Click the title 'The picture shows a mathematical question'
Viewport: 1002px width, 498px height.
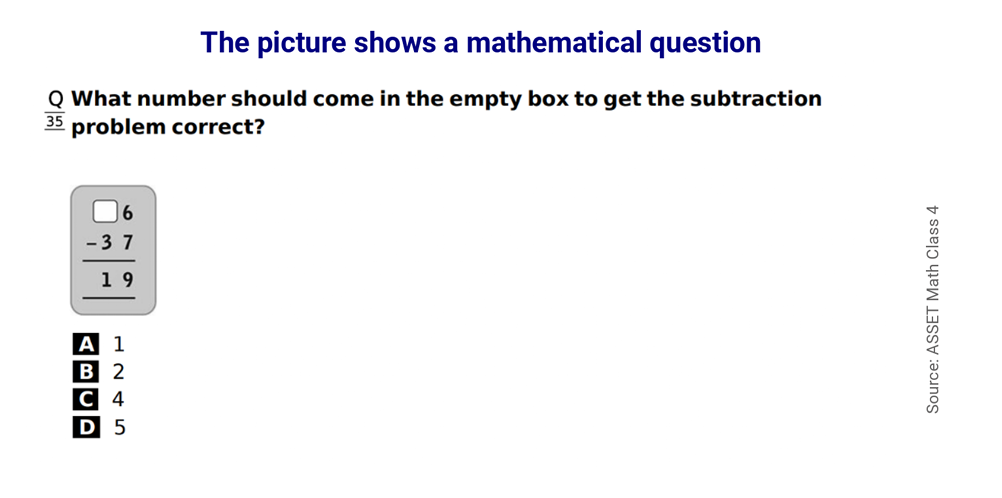coord(481,43)
